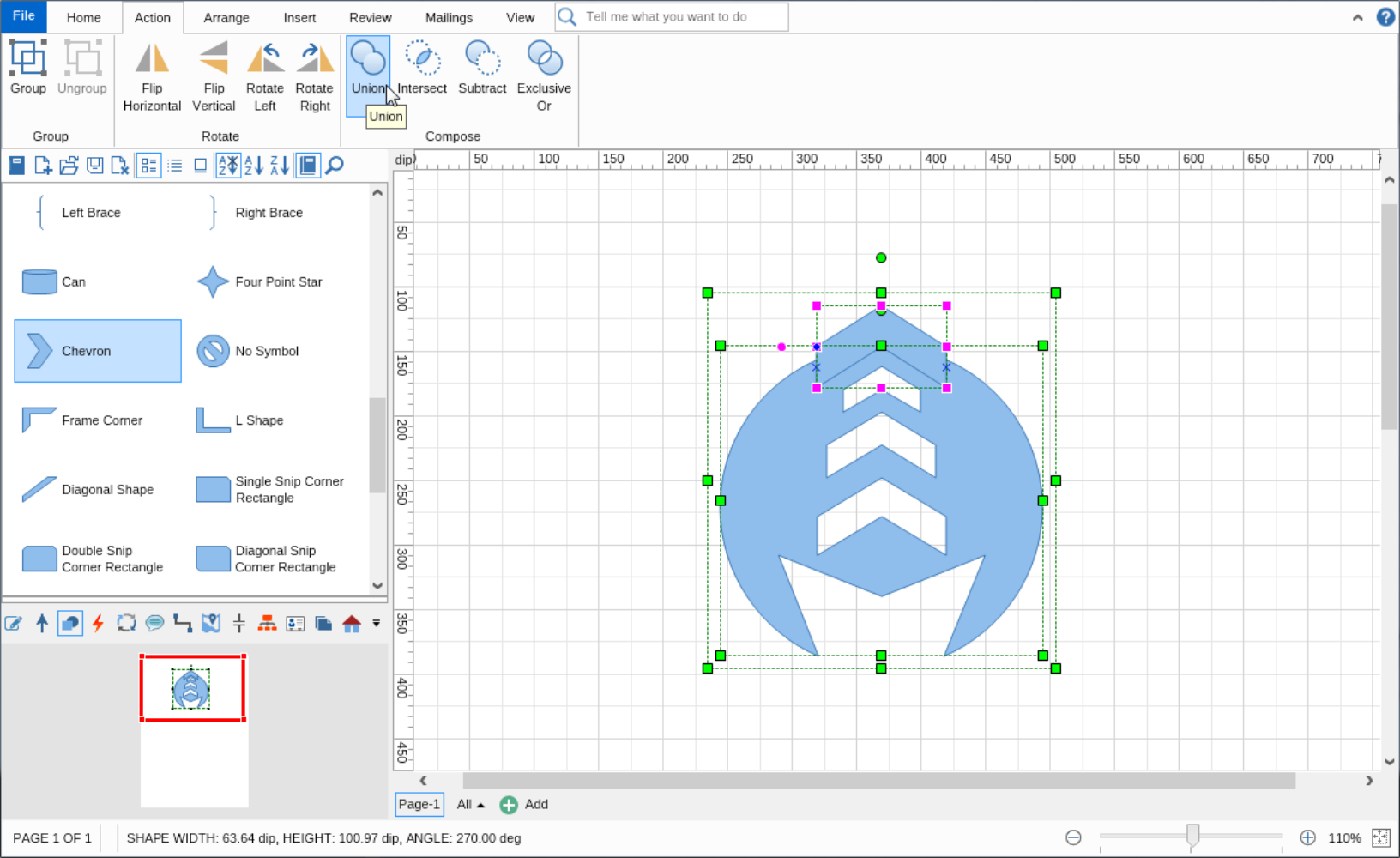Toggle the library browser panel

307,165
